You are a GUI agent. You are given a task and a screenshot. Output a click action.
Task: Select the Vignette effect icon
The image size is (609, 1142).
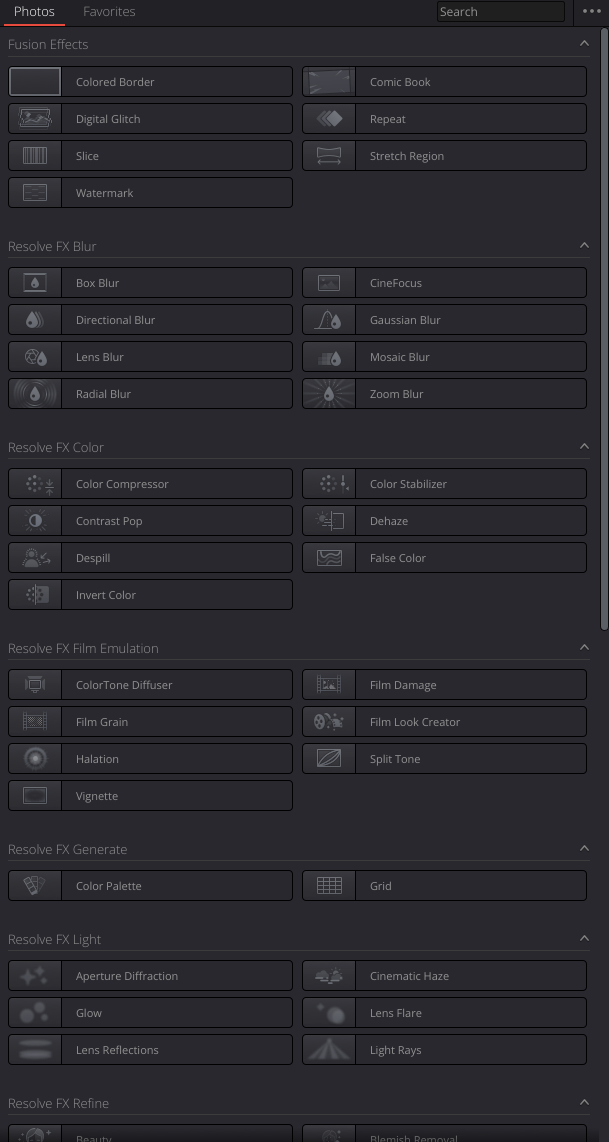coord(35,795)
